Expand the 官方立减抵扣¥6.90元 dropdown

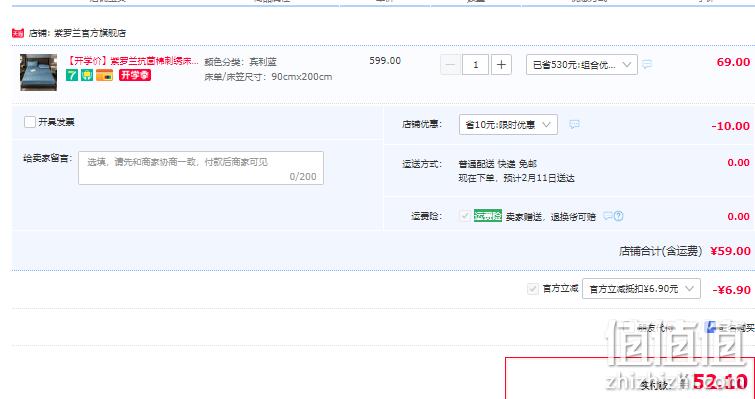(x=641, y=289)
